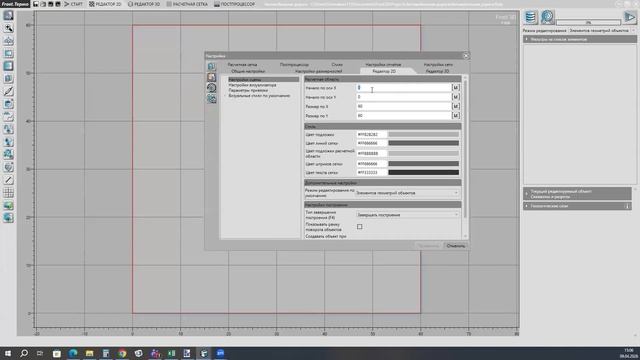The height and width of the screenshot is (360, 640).
Task: Click the Начало по оси X input field
Action: tap(403, 87)
